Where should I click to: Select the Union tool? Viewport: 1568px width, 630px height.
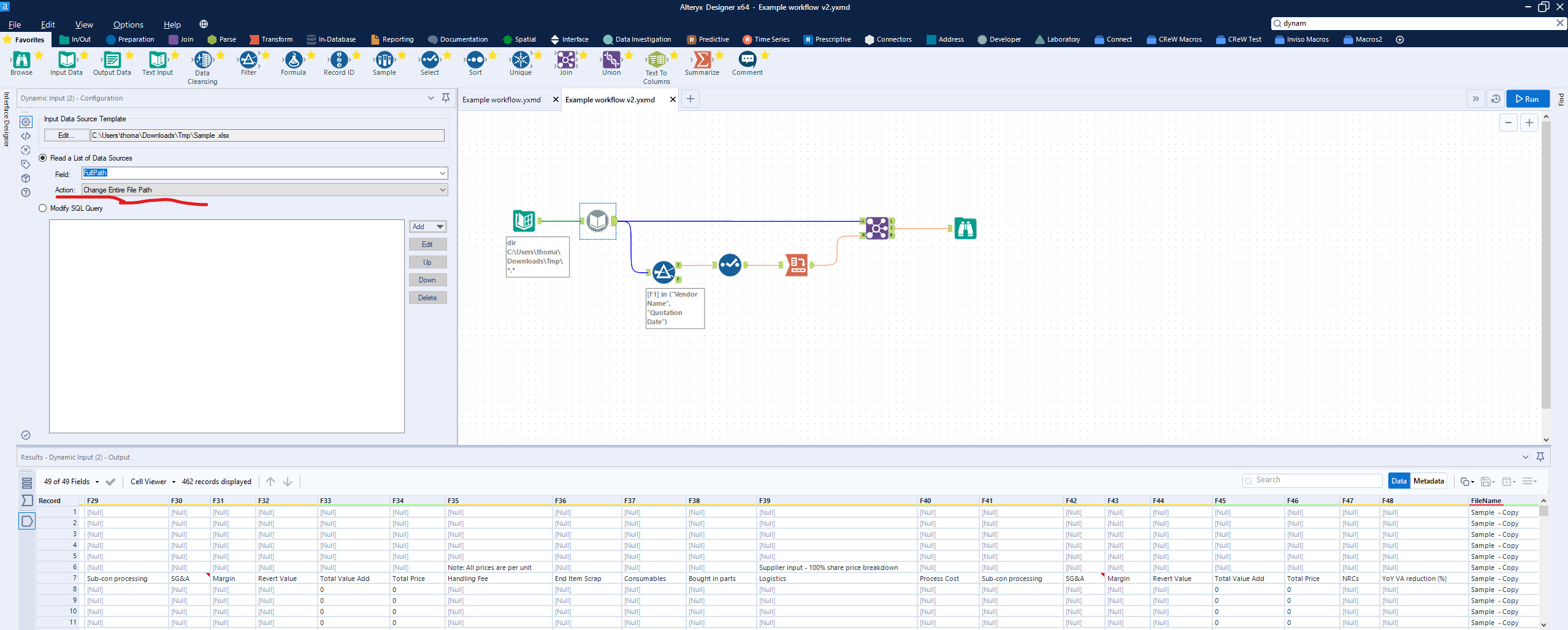611,61
